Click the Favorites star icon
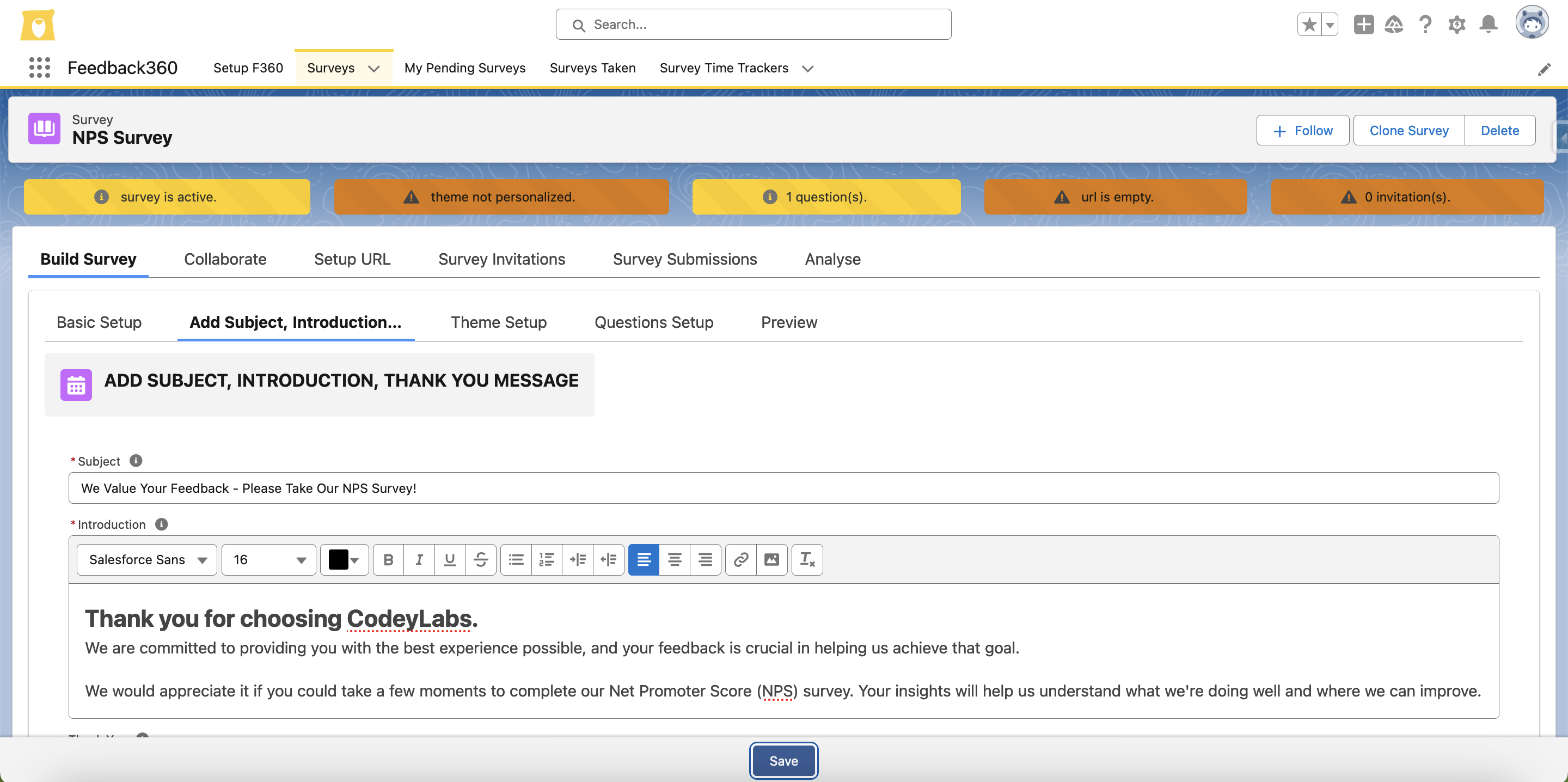Image resolution: width=1568 pixels, height=782 pixels. coord(1309,25)
